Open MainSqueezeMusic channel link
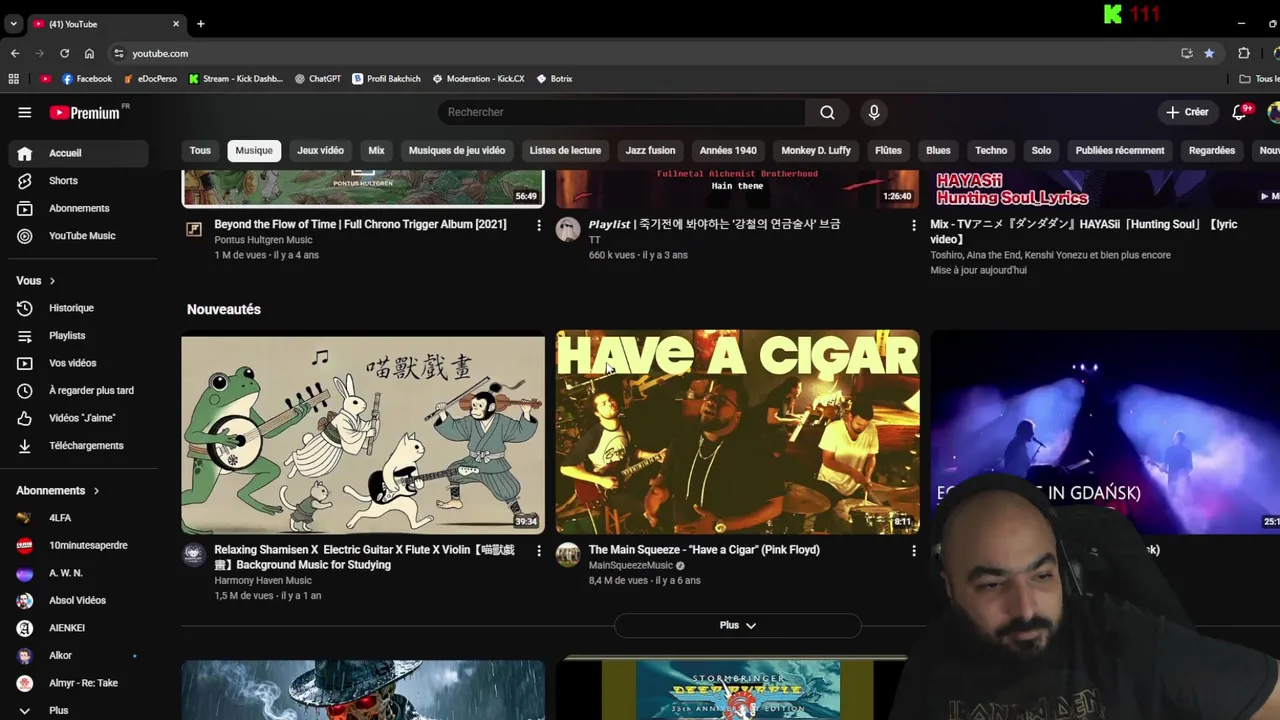Screen dimensions: 1280x720 pyautogui.click(x=631, y=565)
